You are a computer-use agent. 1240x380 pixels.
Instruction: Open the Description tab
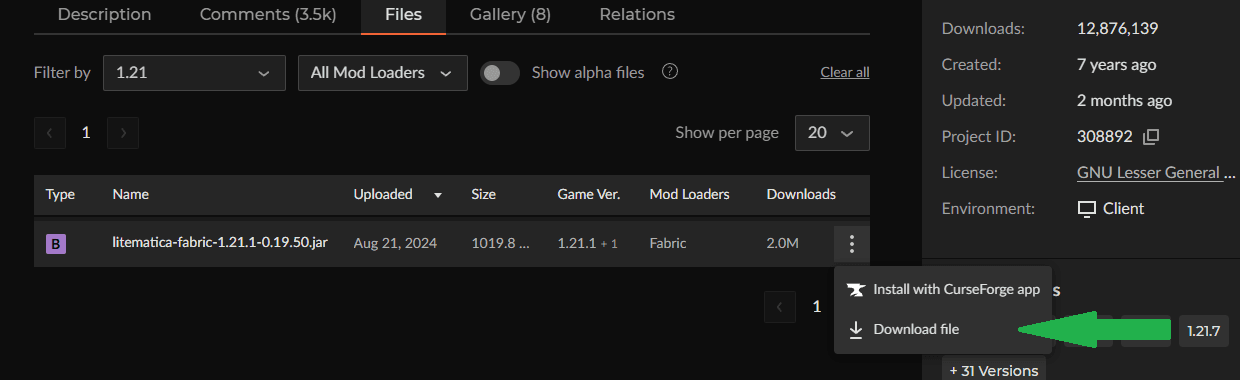[104, 15]
